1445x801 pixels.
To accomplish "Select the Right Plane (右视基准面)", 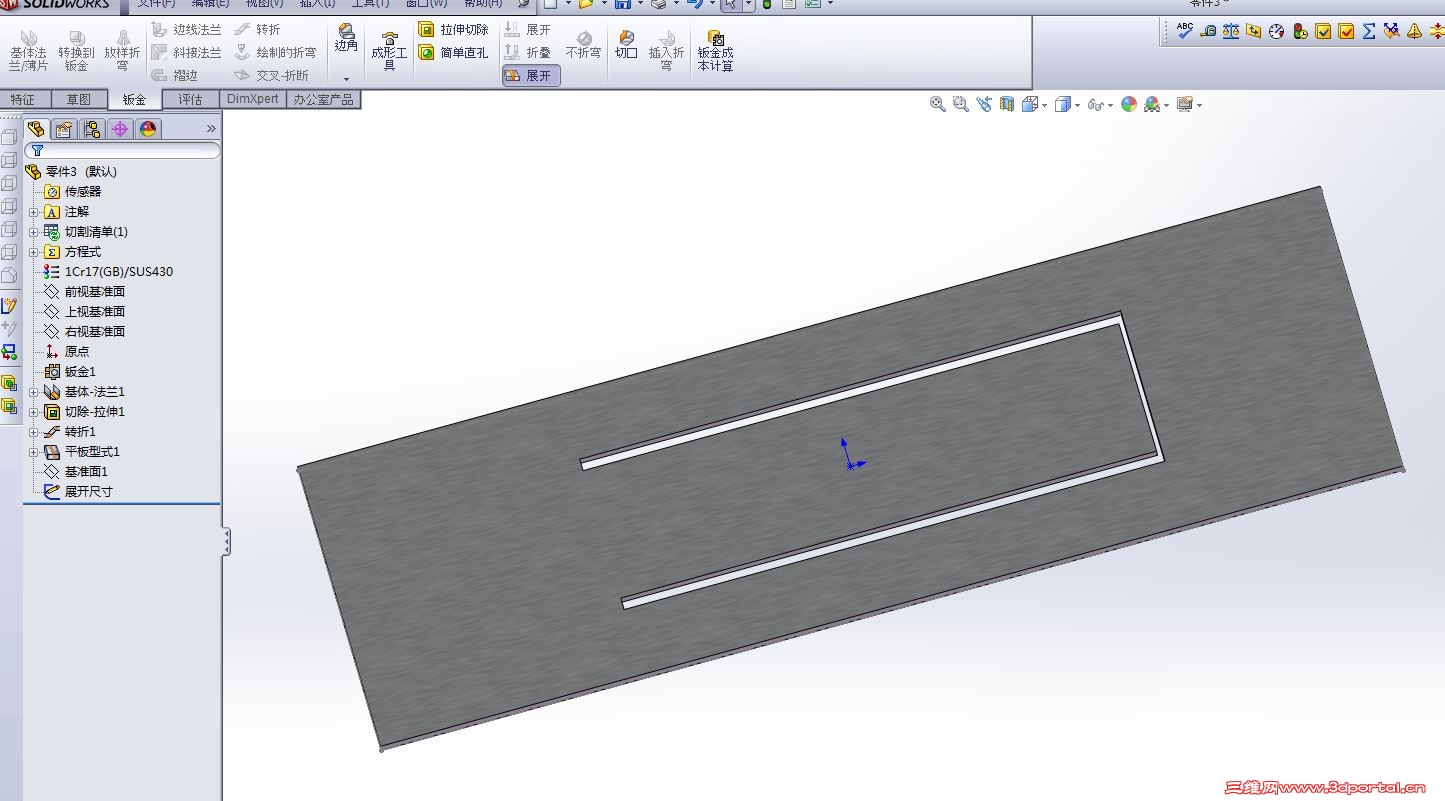I will pos(85,332).
